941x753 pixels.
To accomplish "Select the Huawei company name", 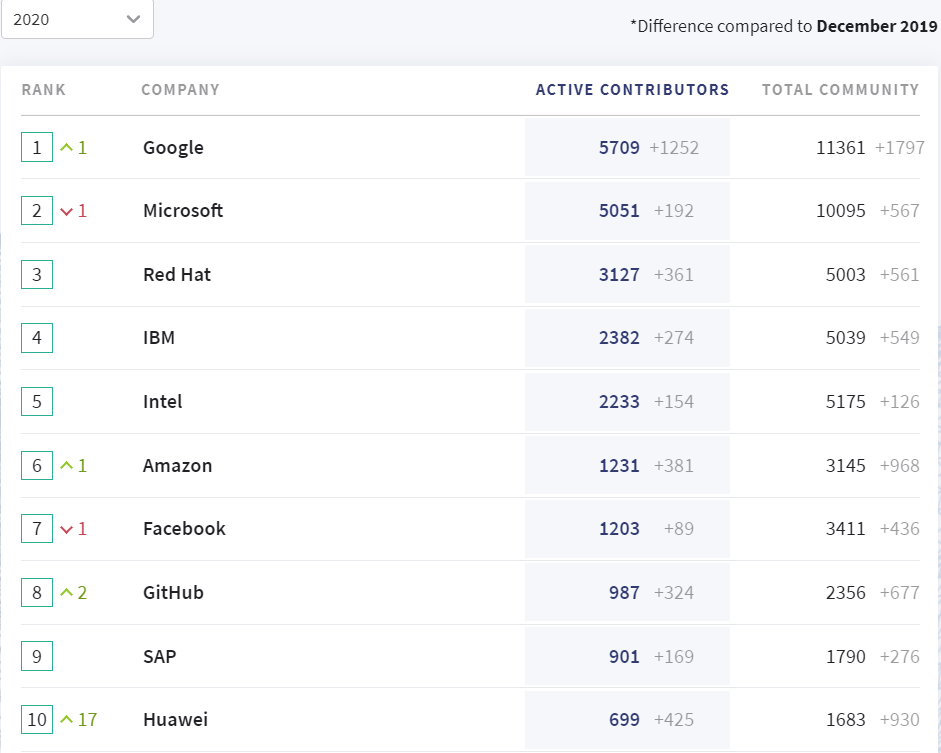I will point(175,720).
